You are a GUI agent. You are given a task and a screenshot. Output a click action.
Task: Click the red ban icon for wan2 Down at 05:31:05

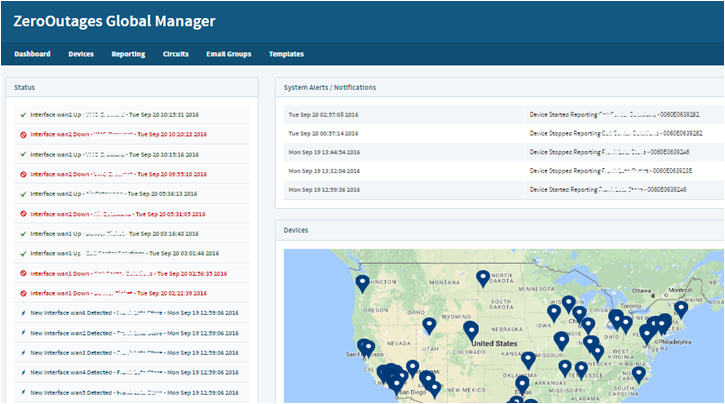coord(23,214)
